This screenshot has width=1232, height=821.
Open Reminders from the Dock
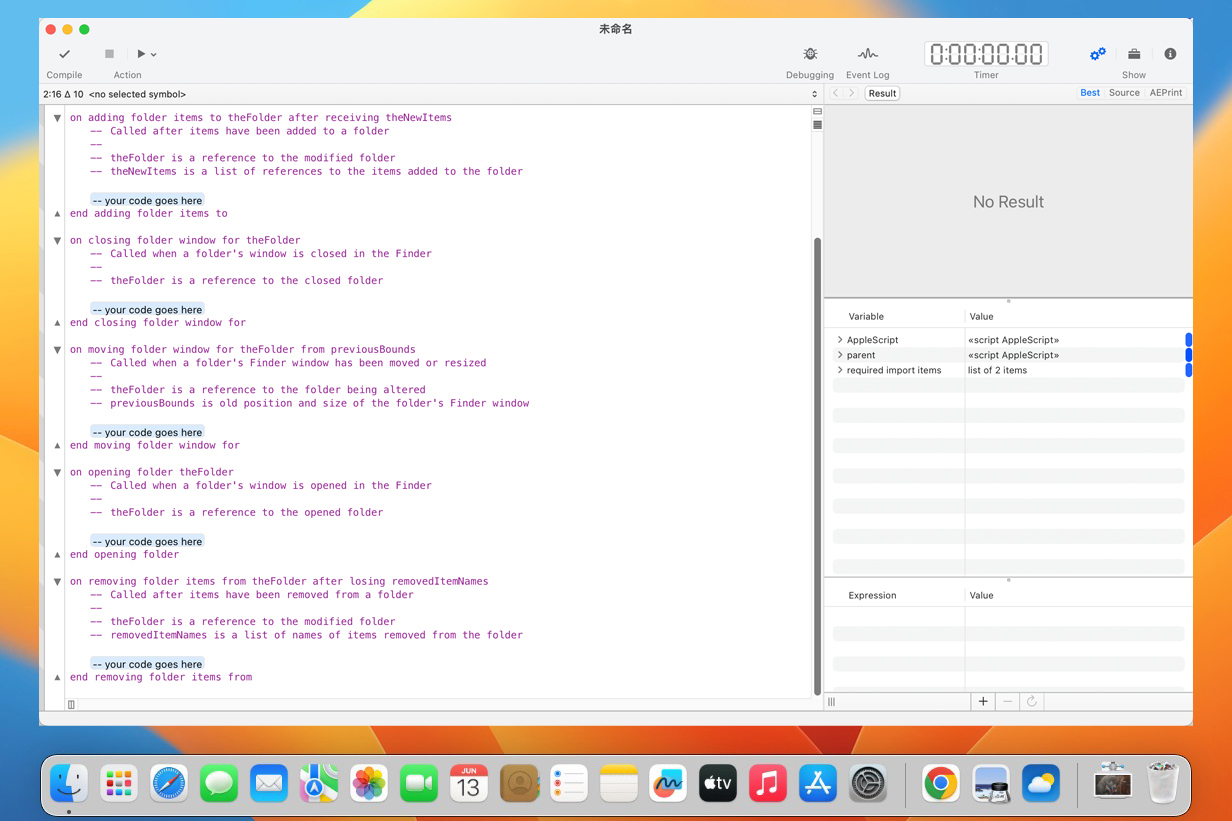[x=569, y=783]
